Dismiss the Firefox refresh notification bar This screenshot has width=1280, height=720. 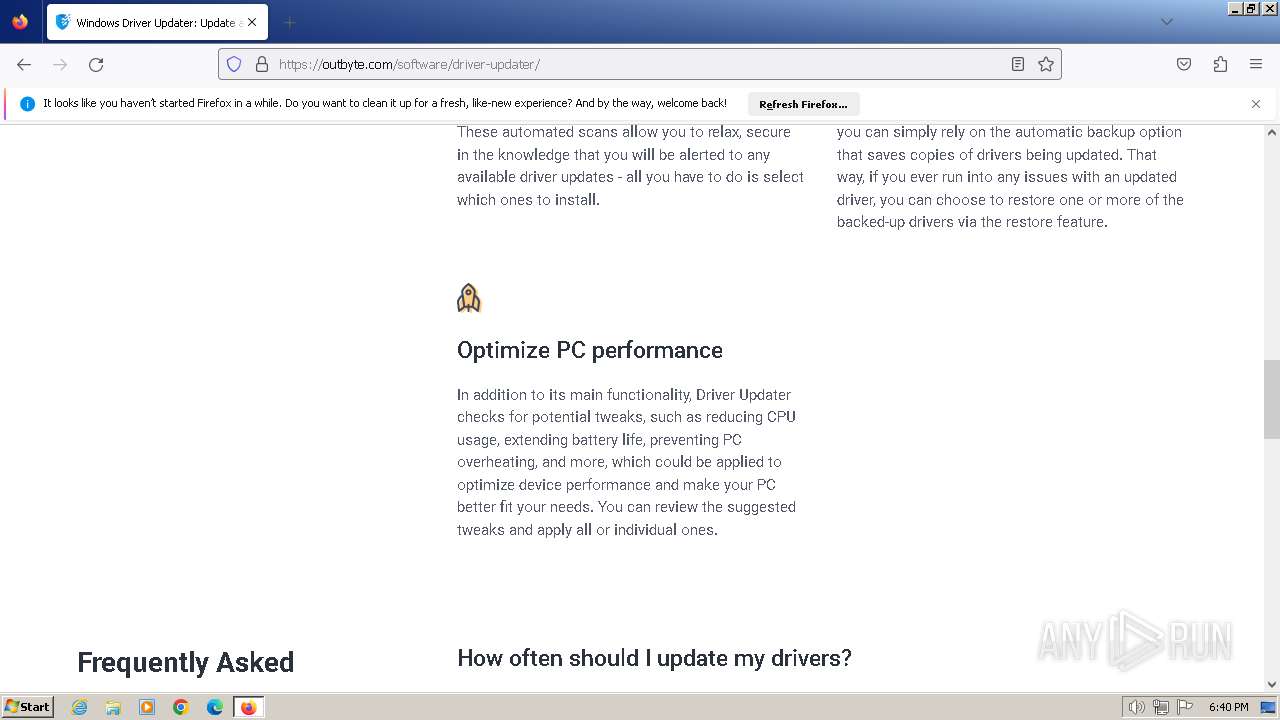coord(1256,104)
